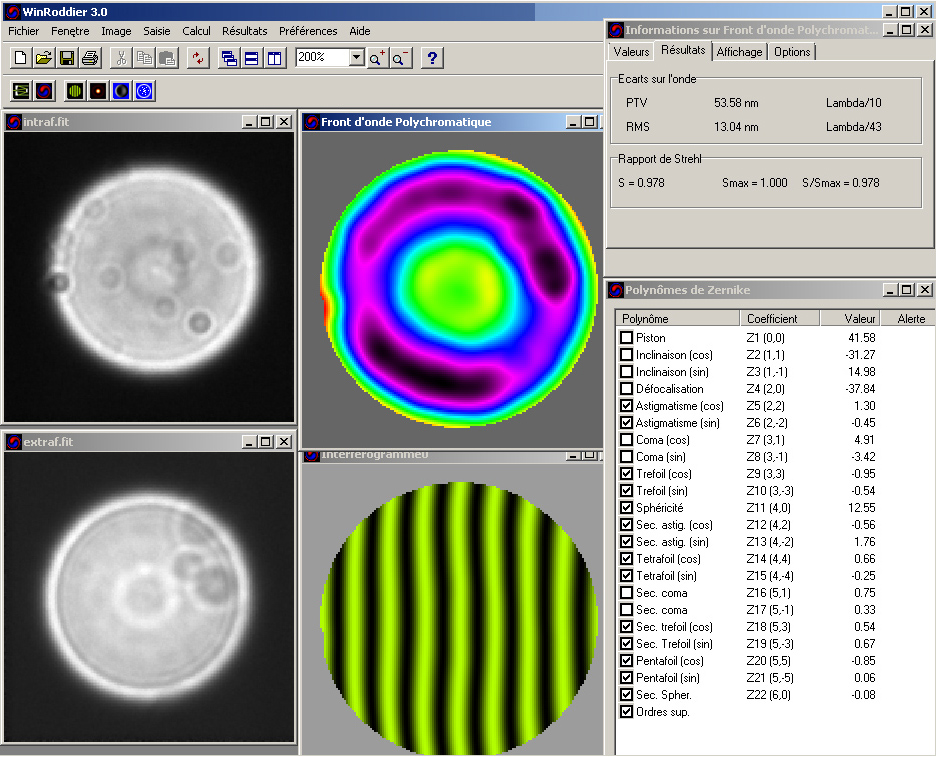Open Help with the question mark icon
936x757 pixels.
click(431, 58)
